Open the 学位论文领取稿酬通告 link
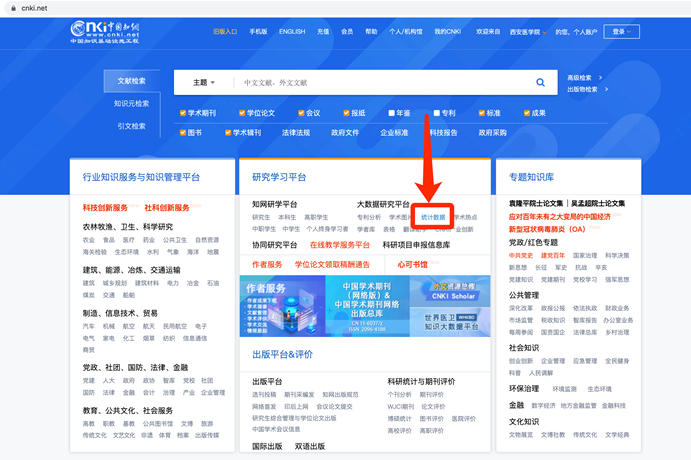Screen dimensions: 691x460 [x=332, y=264]
